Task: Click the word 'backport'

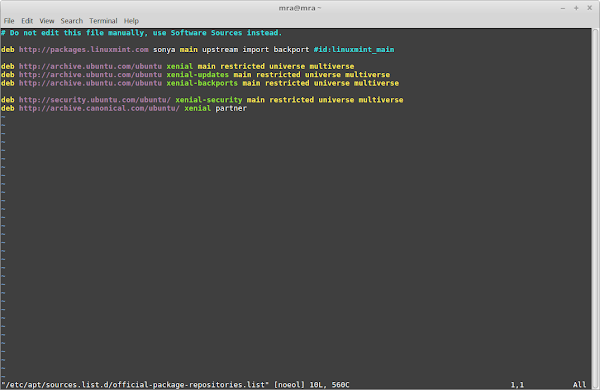Action: pos(291,49)
